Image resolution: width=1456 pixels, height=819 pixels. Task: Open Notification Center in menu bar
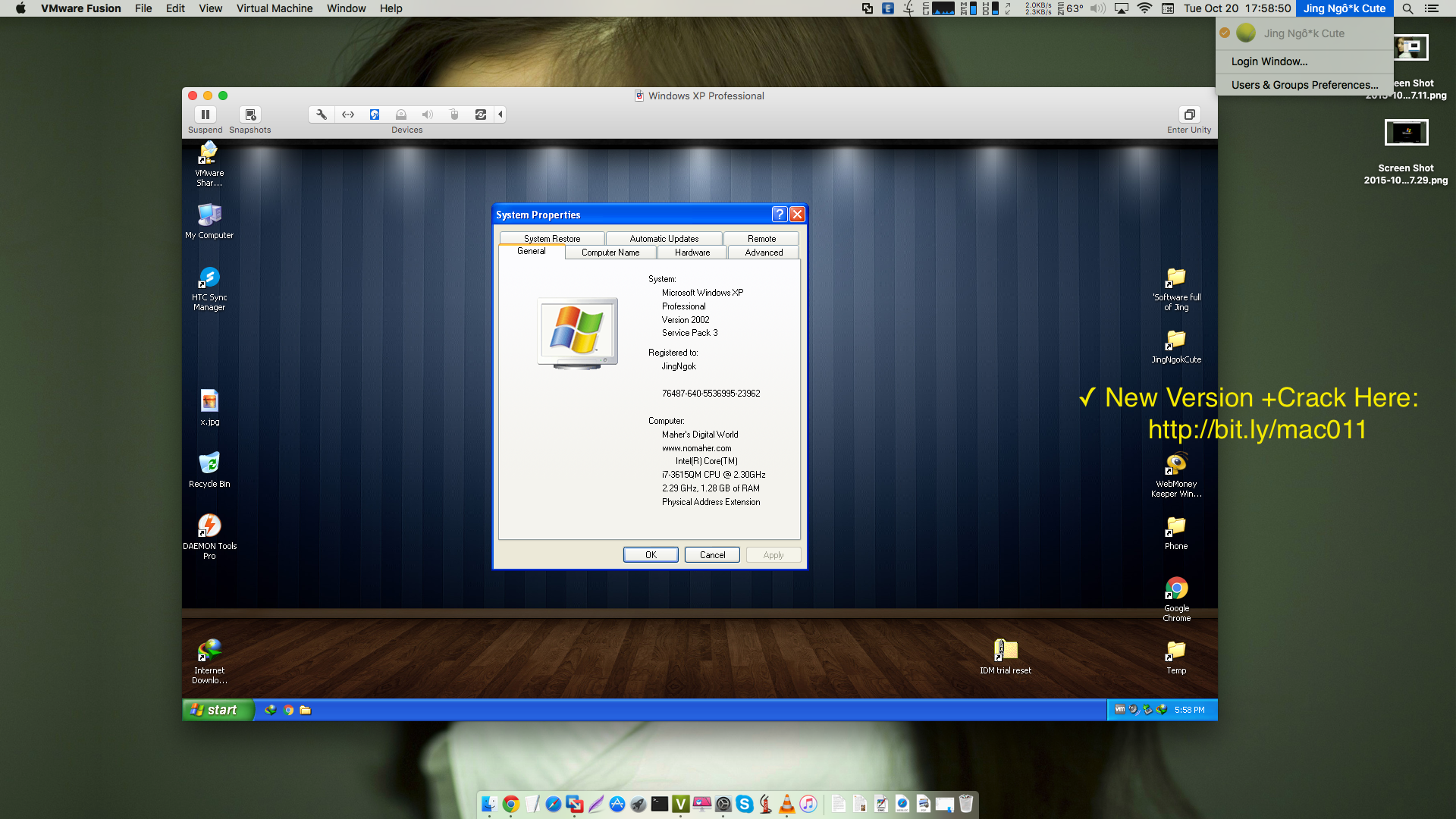(1432, 8)
